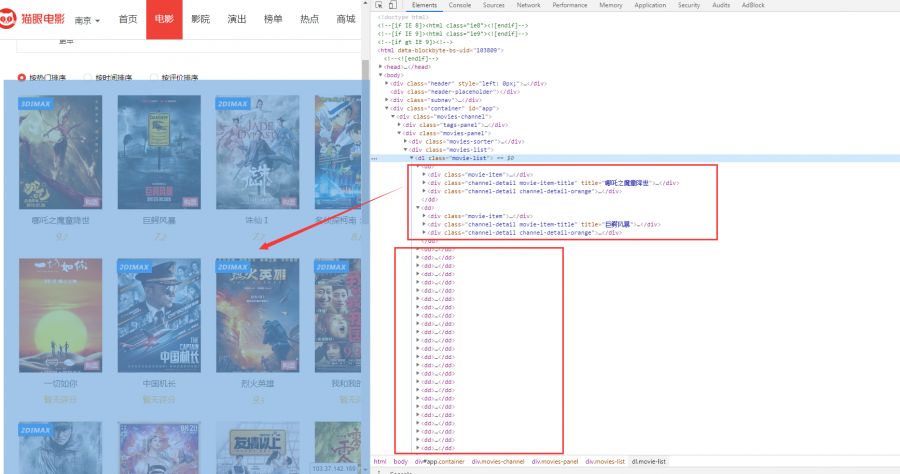
Task: Open the AdBlock tab
Action: tap(753, 5)
